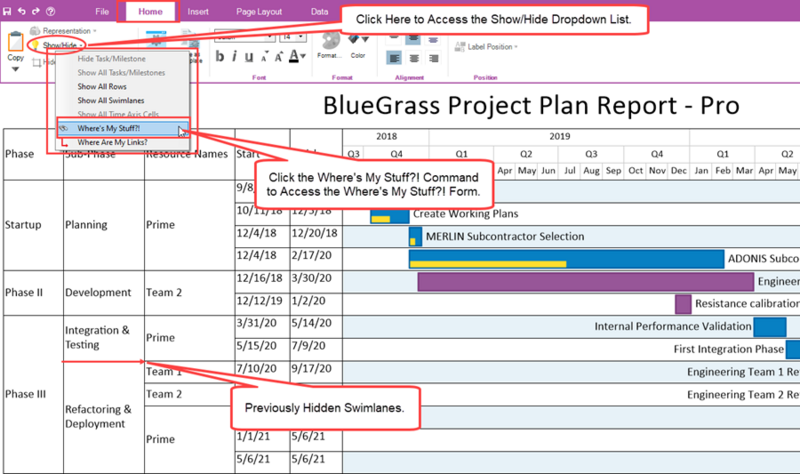
Task: Select Where's My Stuff?! menu command
Action: [x=122, y=129]
